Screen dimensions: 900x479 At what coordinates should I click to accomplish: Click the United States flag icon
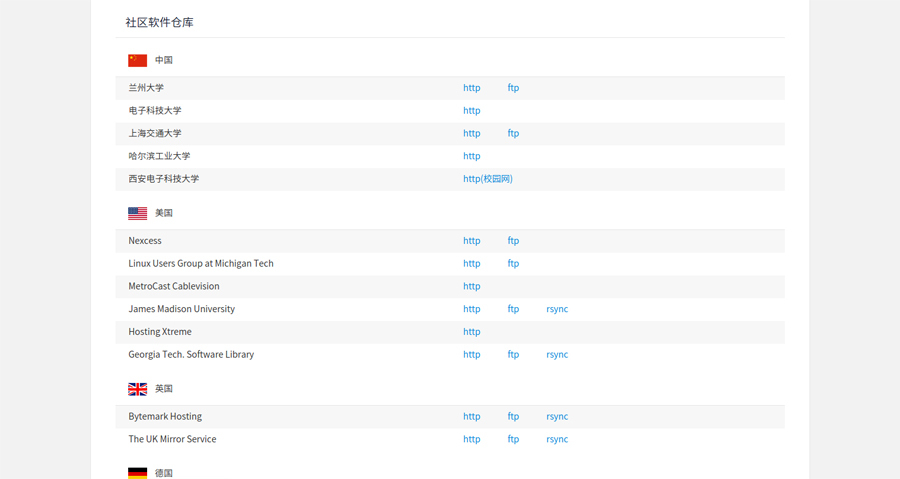point(137,213)
